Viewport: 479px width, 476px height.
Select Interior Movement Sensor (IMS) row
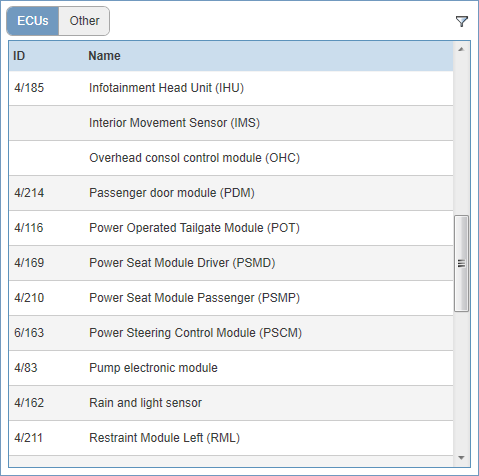[231, 123]
